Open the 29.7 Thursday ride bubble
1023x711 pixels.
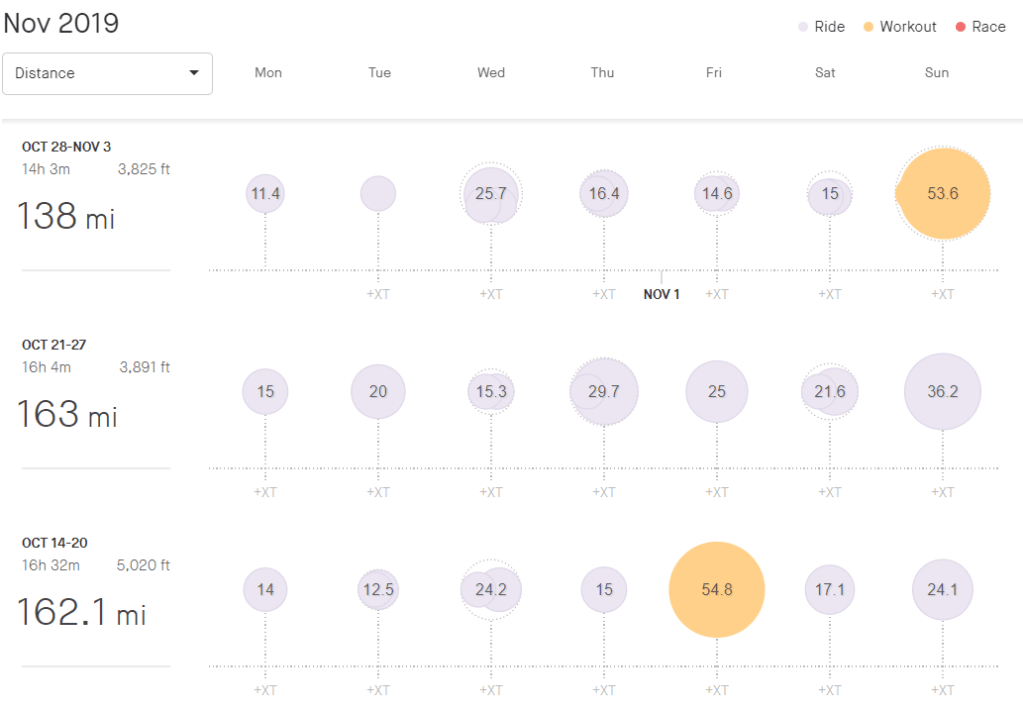604,392
